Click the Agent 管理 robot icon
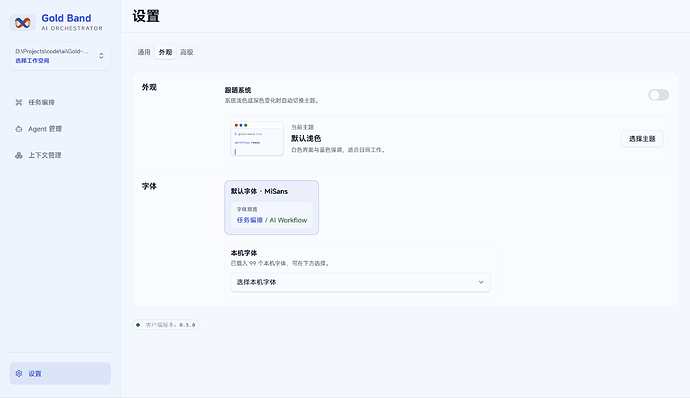Viewport: 690px width, 398px height. click(18, 129)
